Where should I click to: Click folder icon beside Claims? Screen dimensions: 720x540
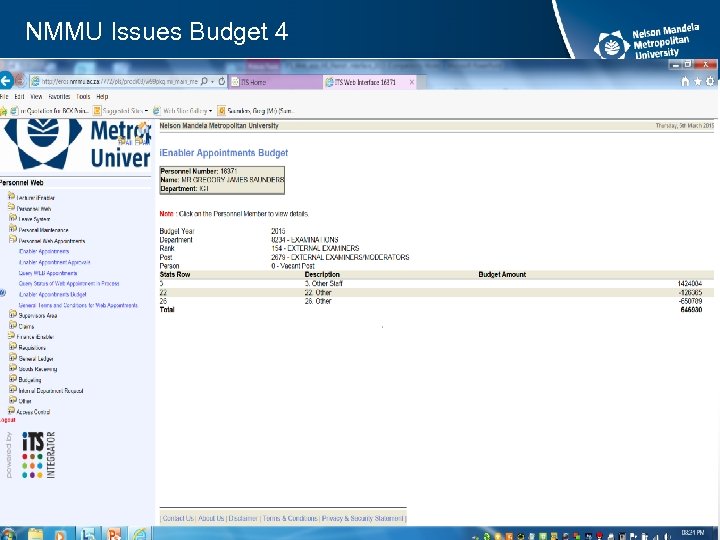(13, 325)
